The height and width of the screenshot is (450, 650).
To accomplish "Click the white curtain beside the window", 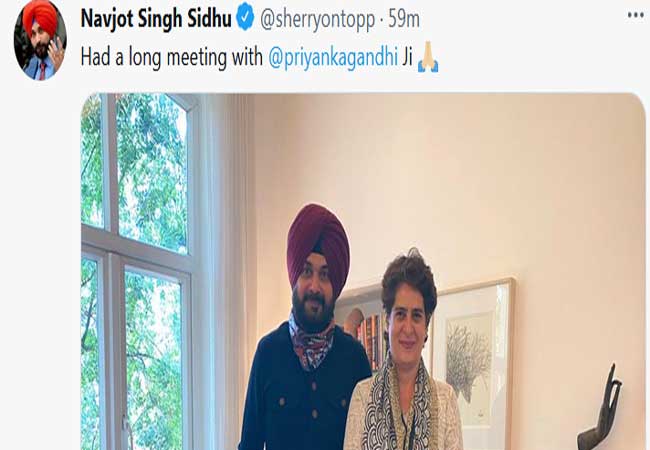I will [224, 271].
